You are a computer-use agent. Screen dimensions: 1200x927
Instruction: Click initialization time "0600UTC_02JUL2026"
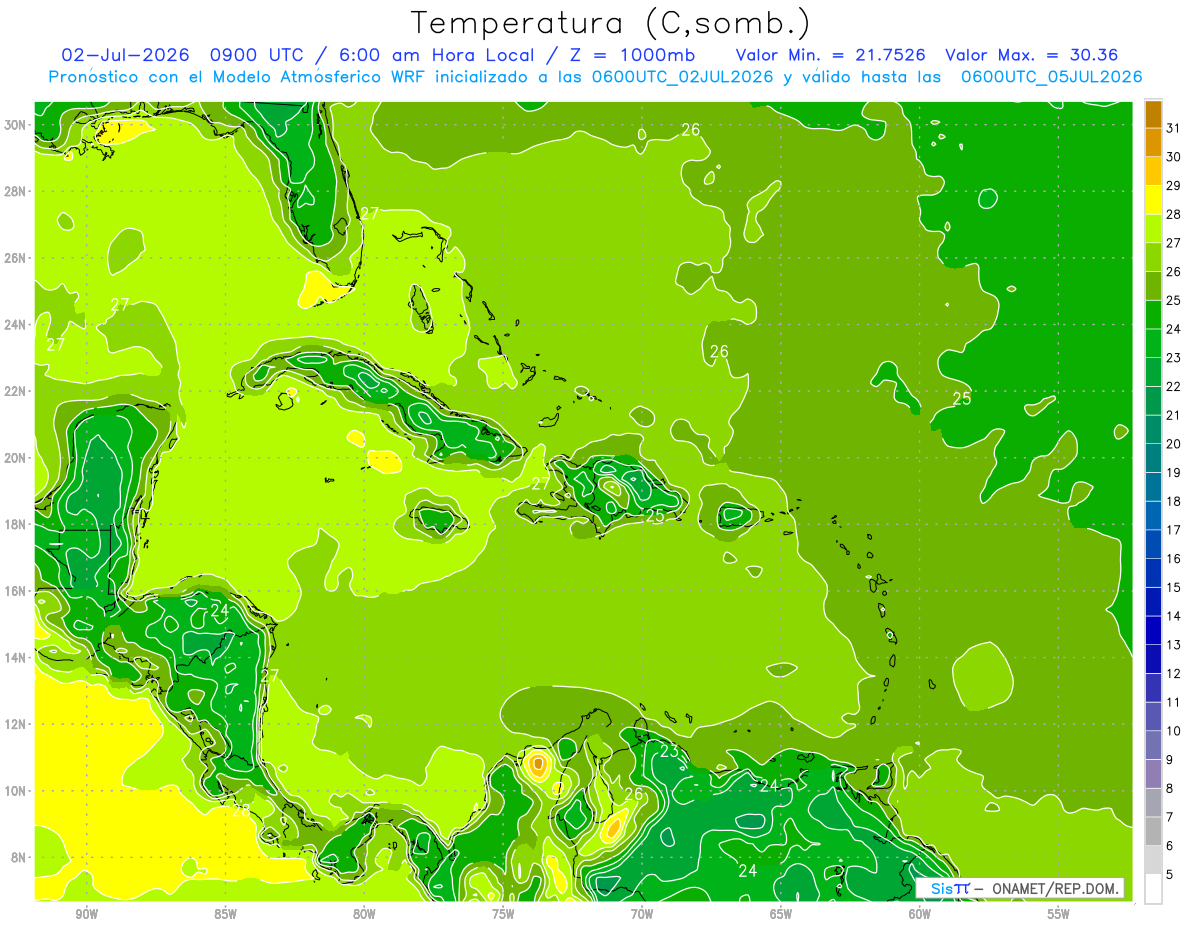(682, 77)
